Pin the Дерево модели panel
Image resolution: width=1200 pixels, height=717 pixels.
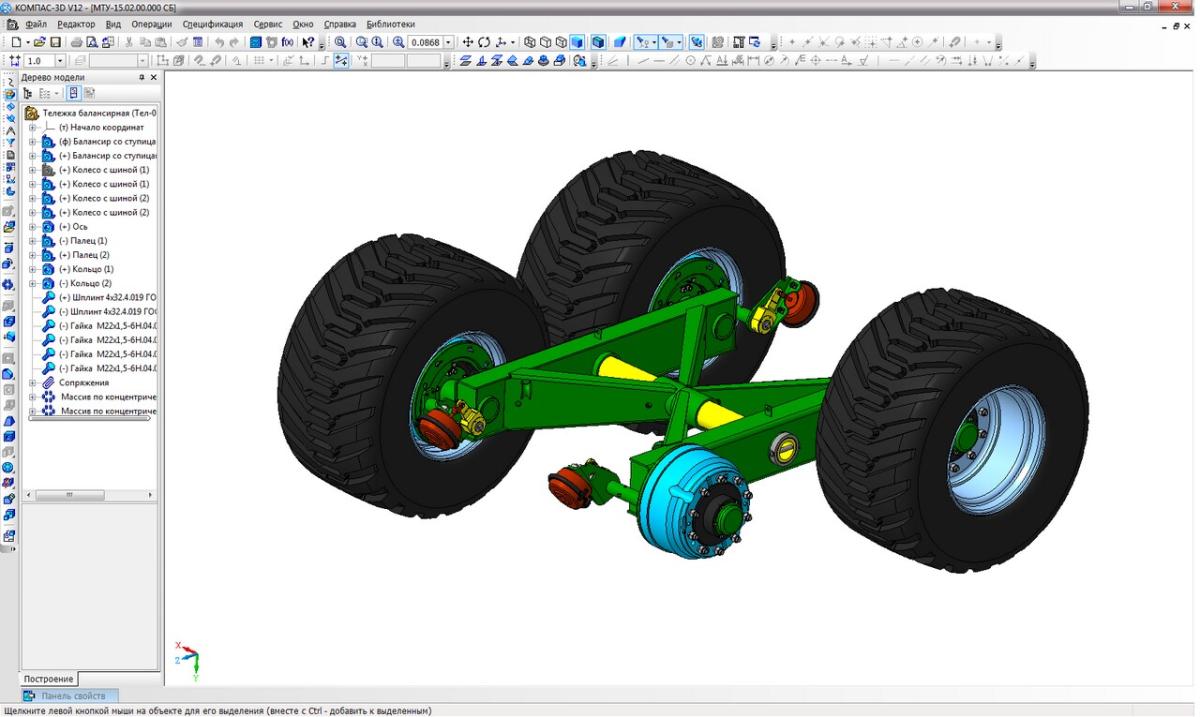(x=141, y=77)
